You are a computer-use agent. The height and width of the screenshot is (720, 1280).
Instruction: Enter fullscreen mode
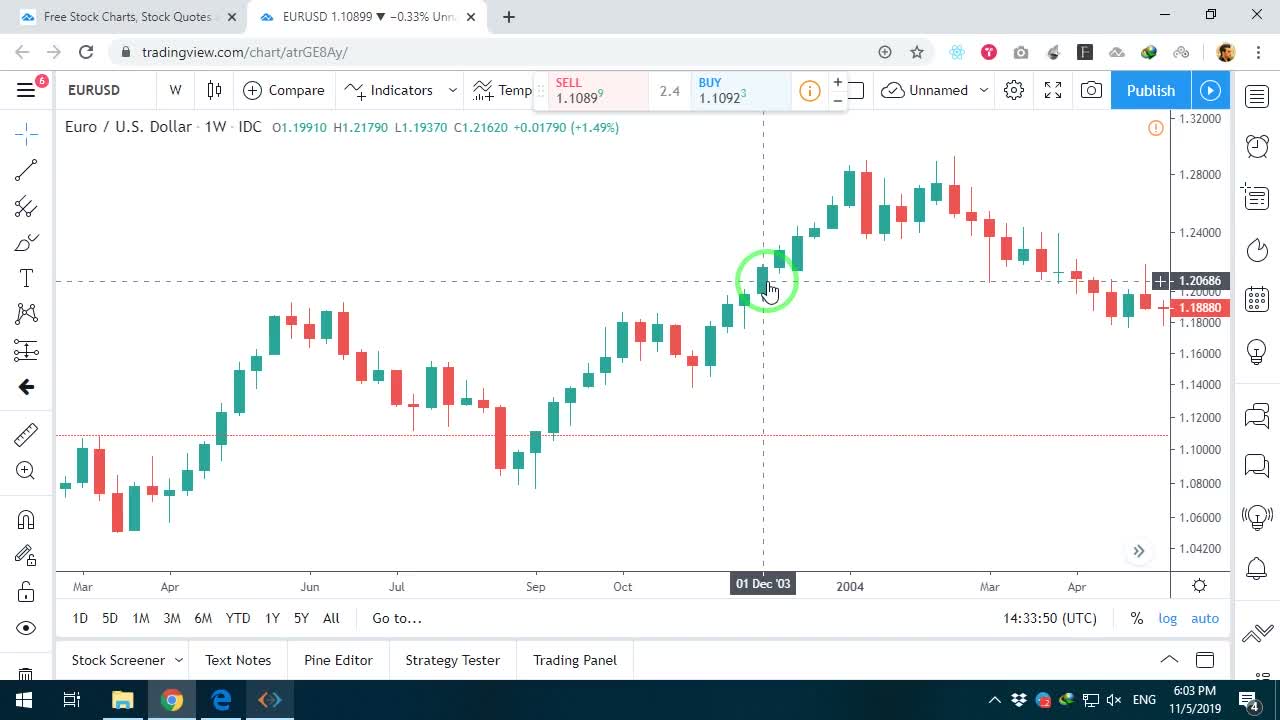pyautogui.click(x=1053, y=90)
